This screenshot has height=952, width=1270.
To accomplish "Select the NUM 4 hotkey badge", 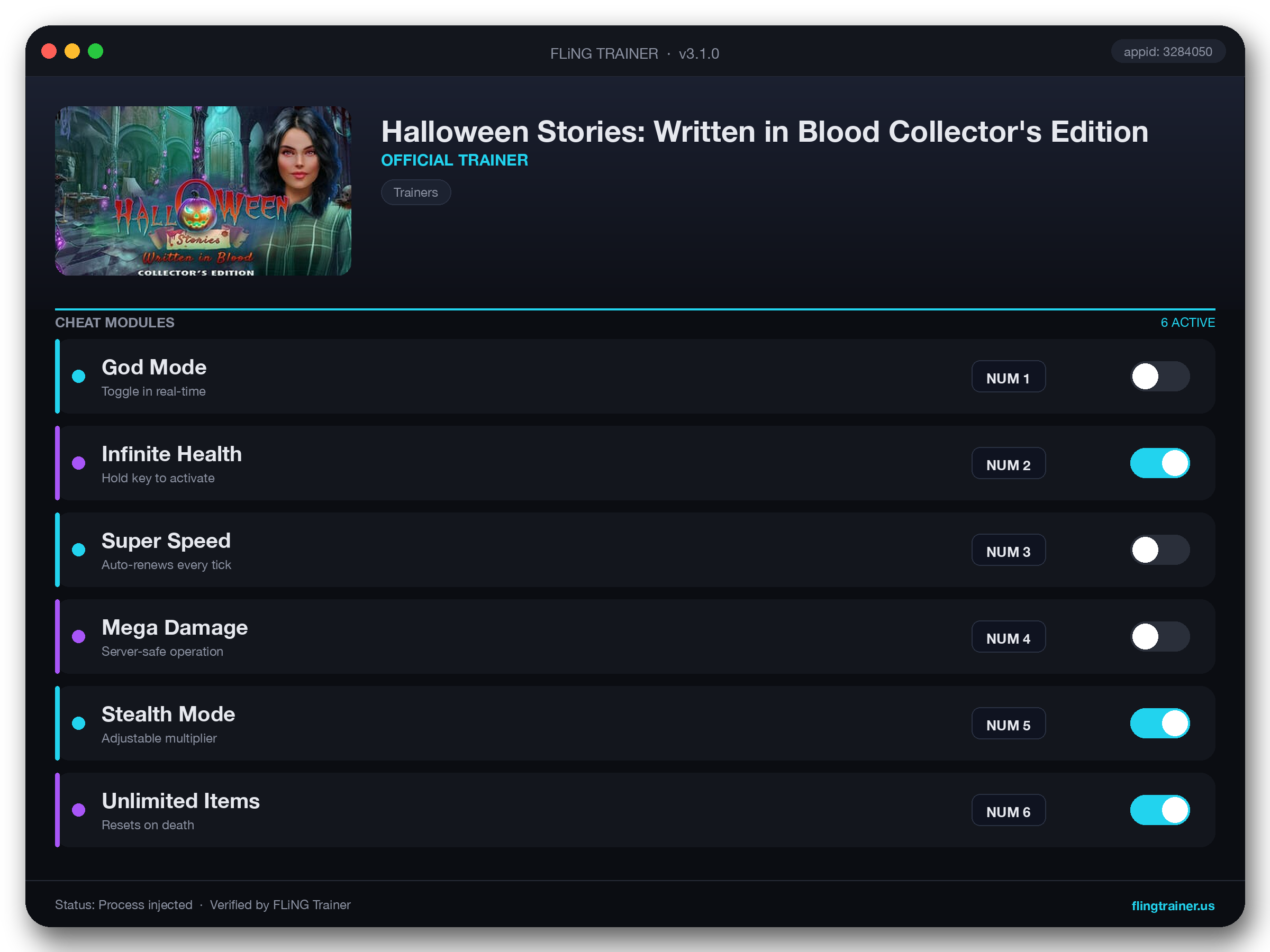I will tap(1008, 637).
